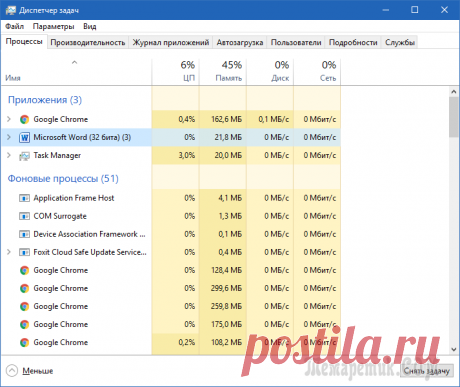Click the 21,8 МБ memory cell
460x387 pixels.
pyautogui.click(x=223, y=137)
